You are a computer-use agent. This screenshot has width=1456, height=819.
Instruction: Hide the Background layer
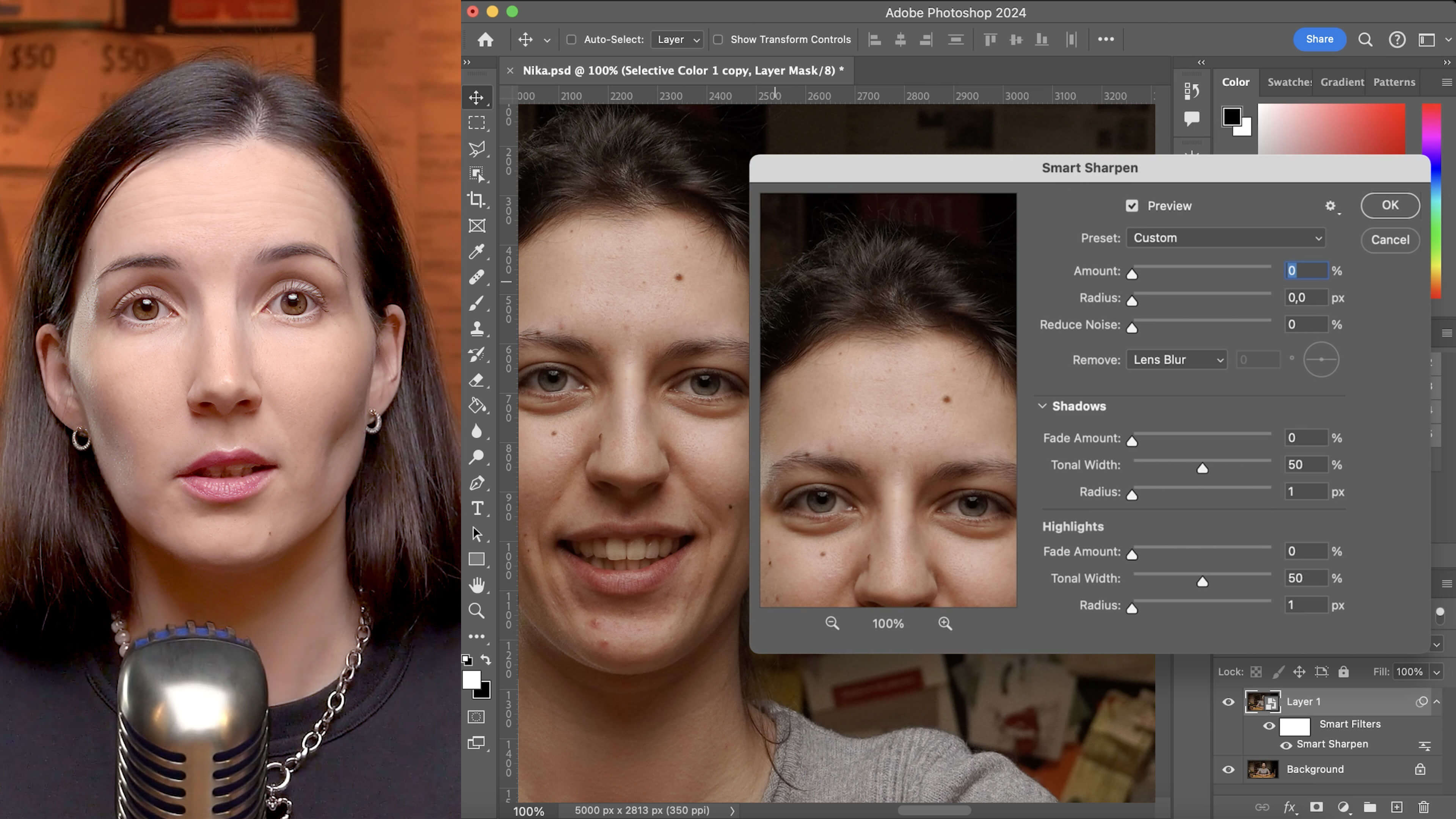(x=1228, y=769)
